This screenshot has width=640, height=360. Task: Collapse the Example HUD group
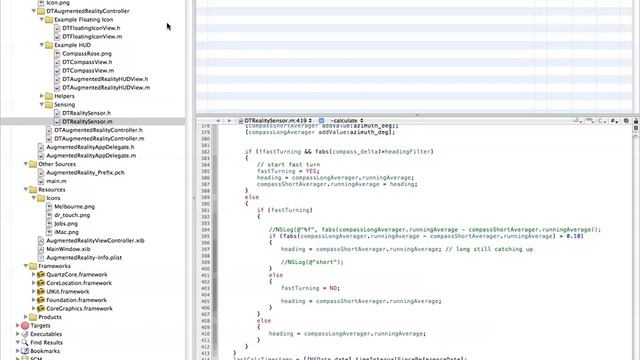[42, 45]
